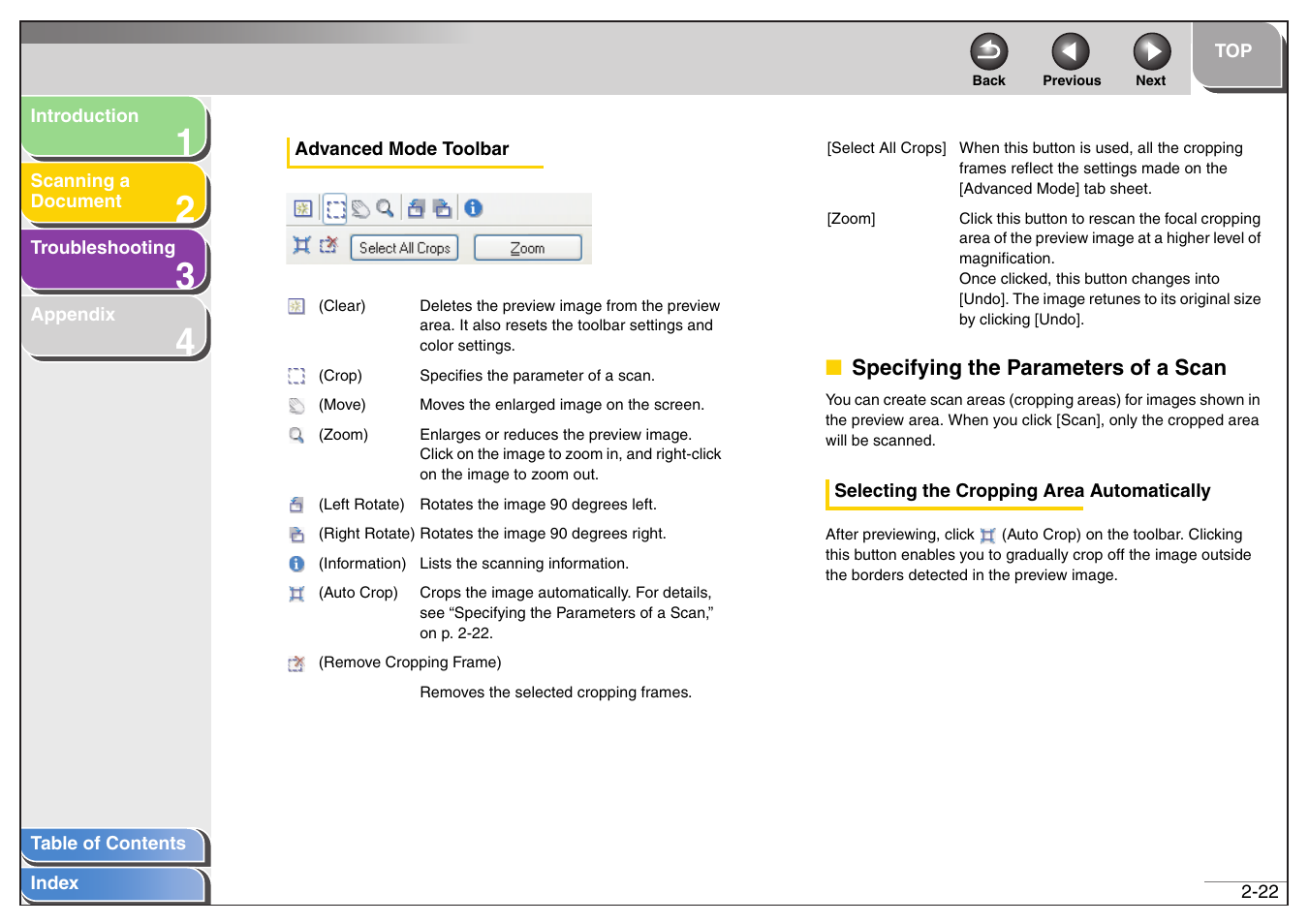Click Information icon in toolbar image
The image size is (1309, 924).
click(474, 208)
